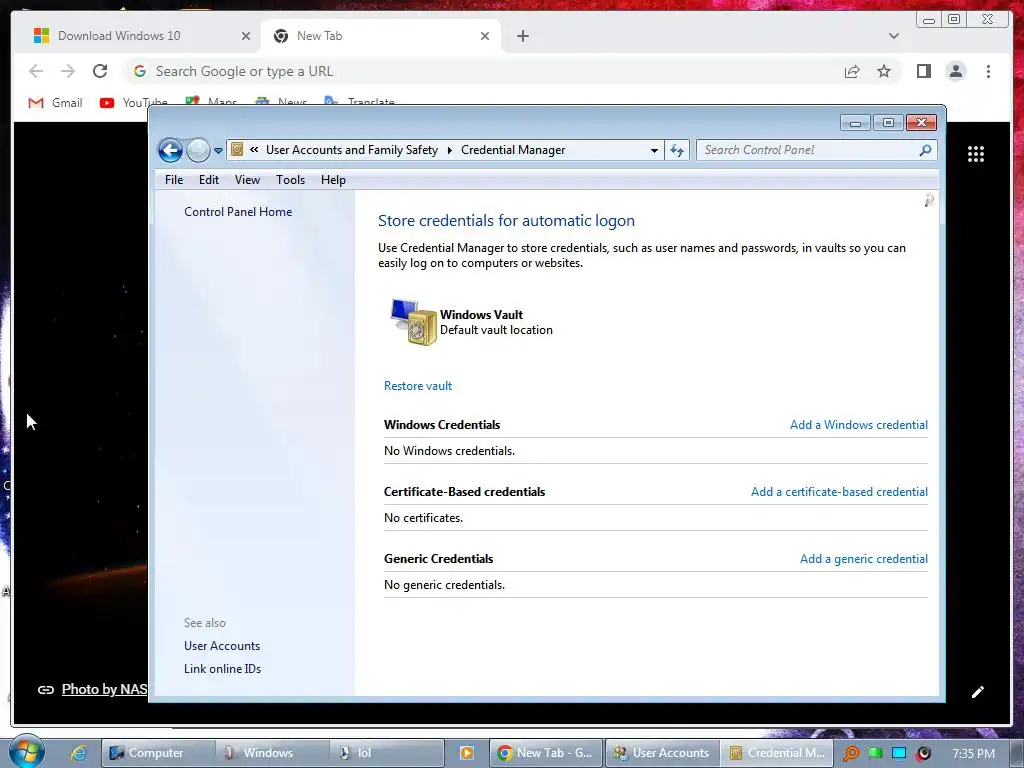The height and width of the screenshot is (768, 1024).
Task: Open a new Chrome tab with plus
Action: click(522, 36)
